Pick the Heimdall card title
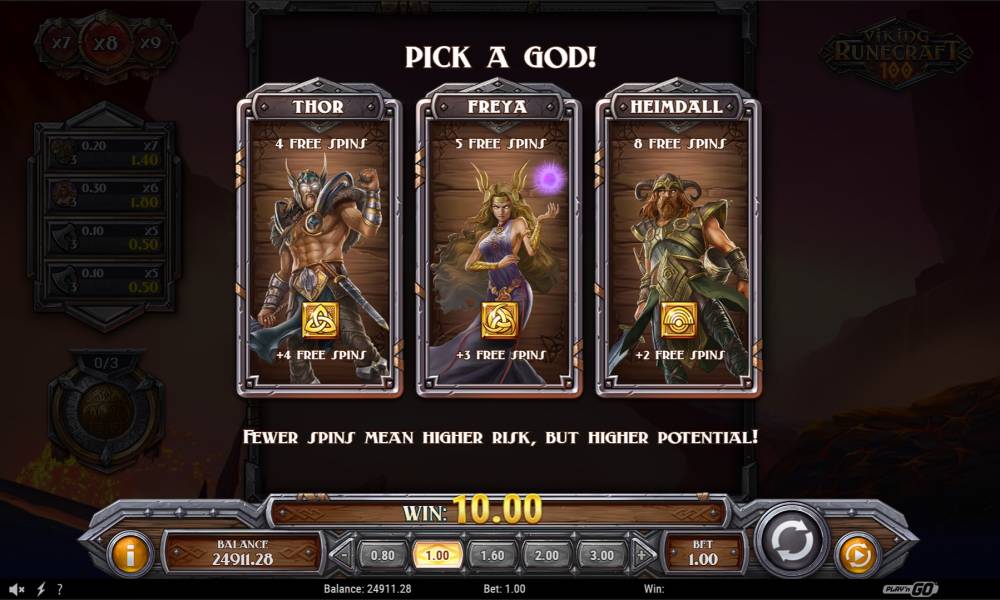 coord(677,106)
